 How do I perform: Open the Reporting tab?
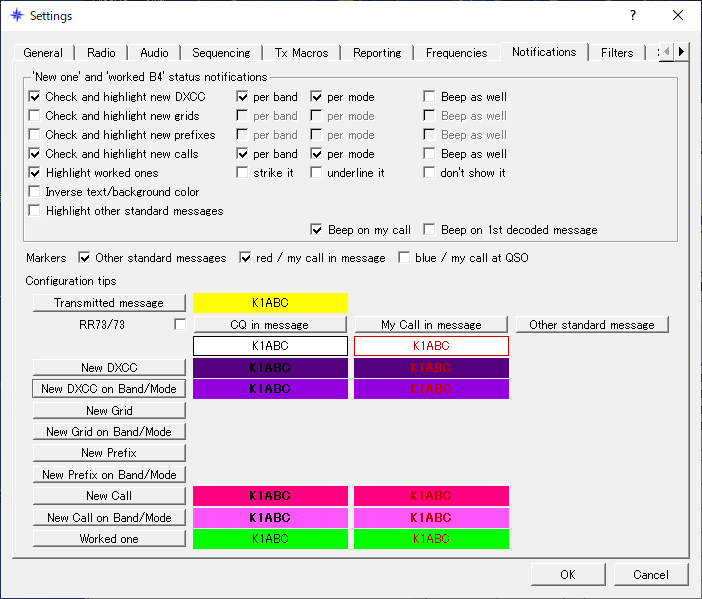click(377, 53)
